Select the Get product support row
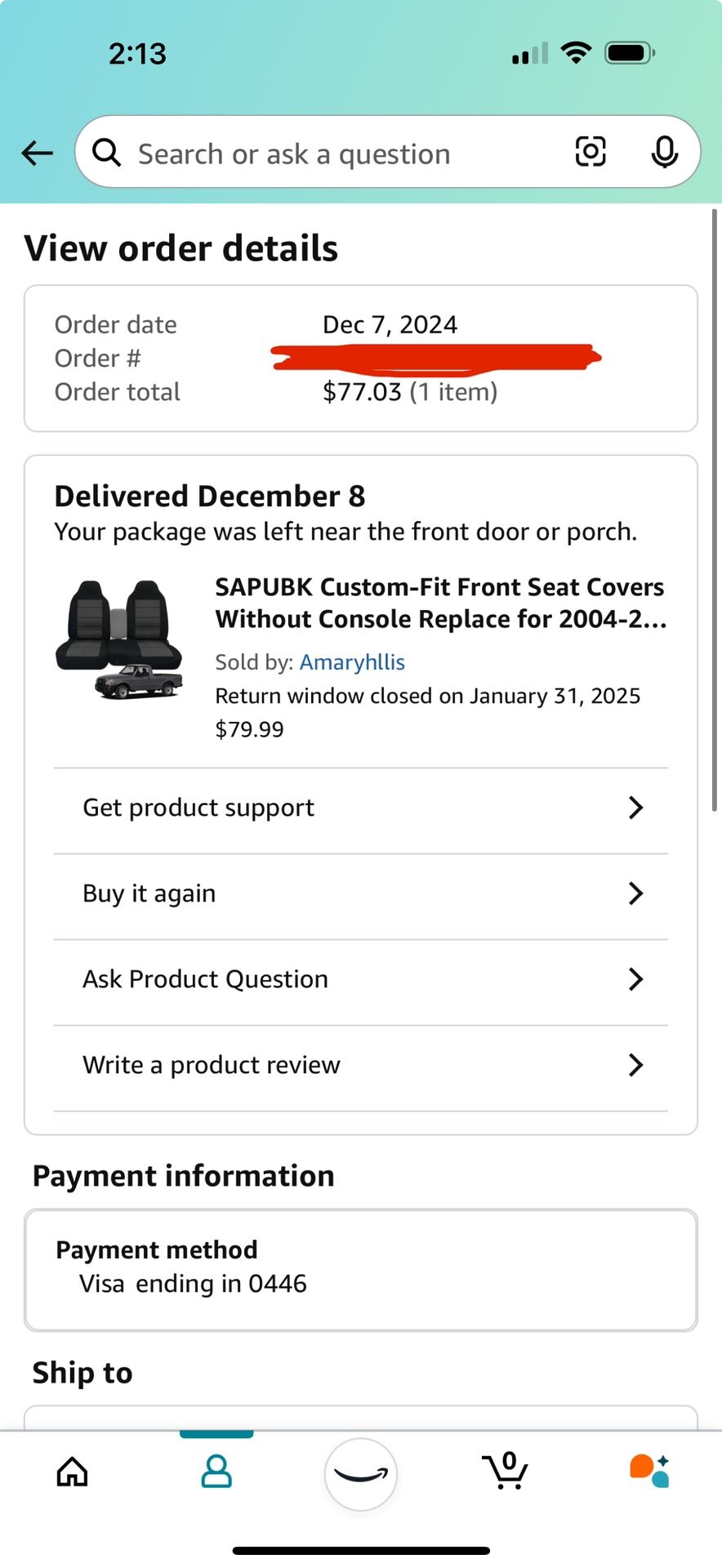722x1568 pixels. [x=199, y=808]
